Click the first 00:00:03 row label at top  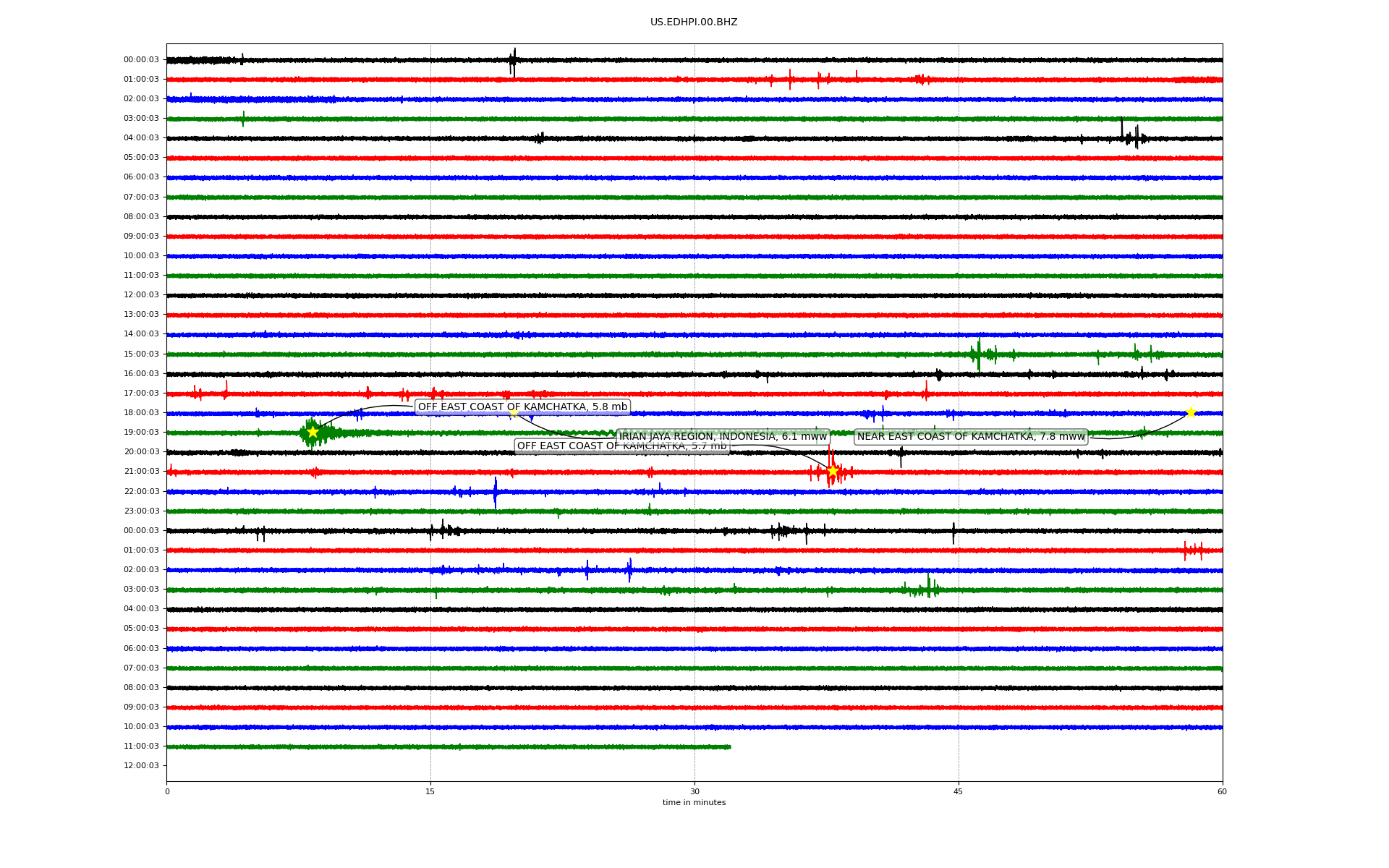coord(141,59)
